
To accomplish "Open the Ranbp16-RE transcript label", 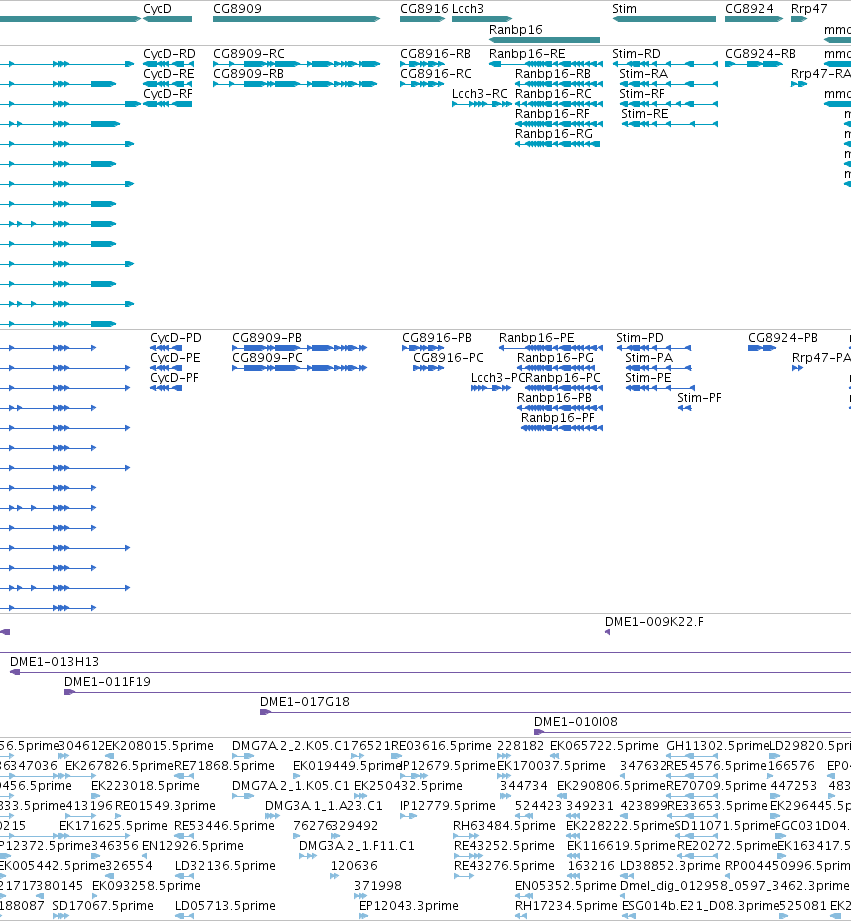I will pos(527,54).
